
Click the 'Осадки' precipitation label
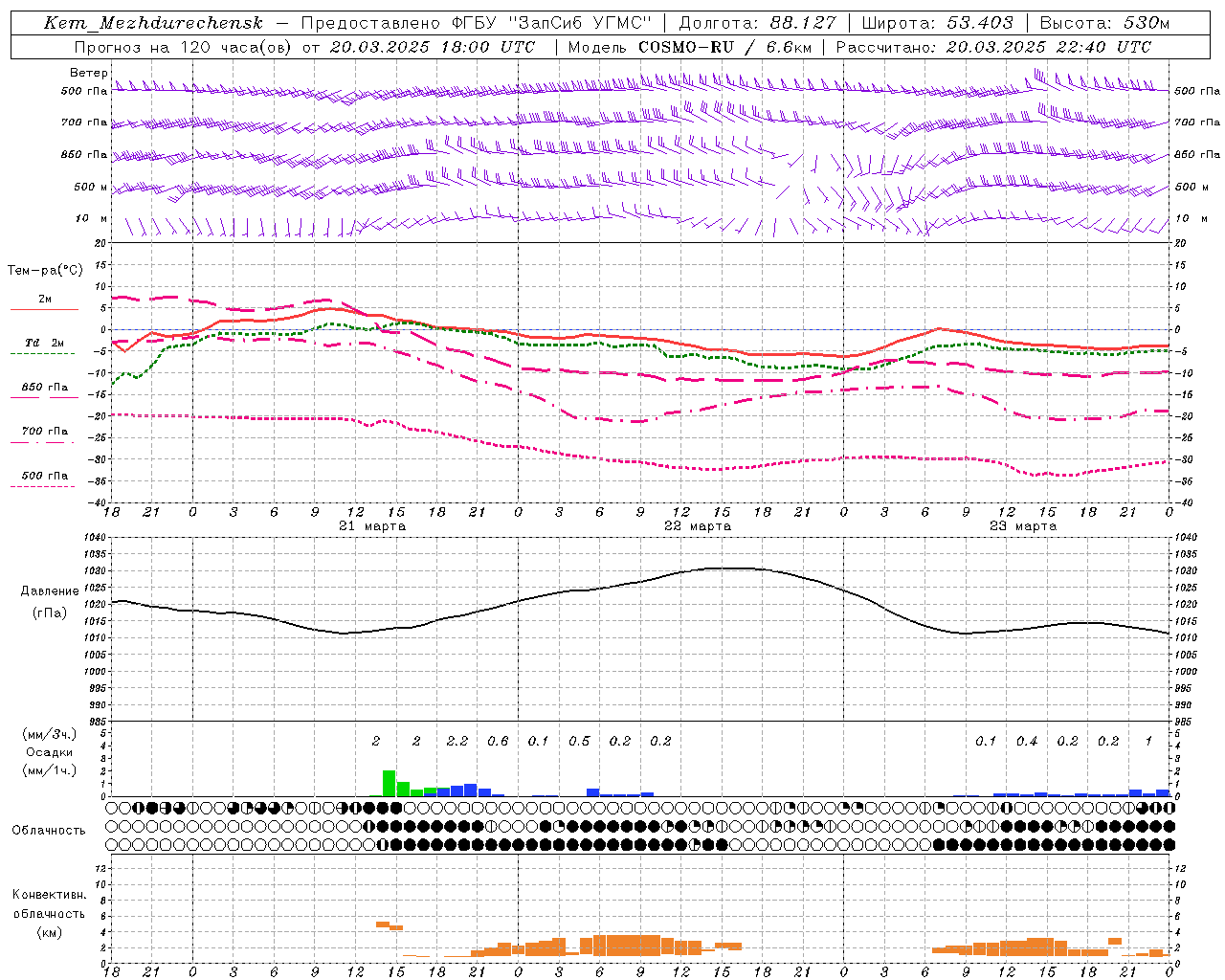tap(50, 752)
